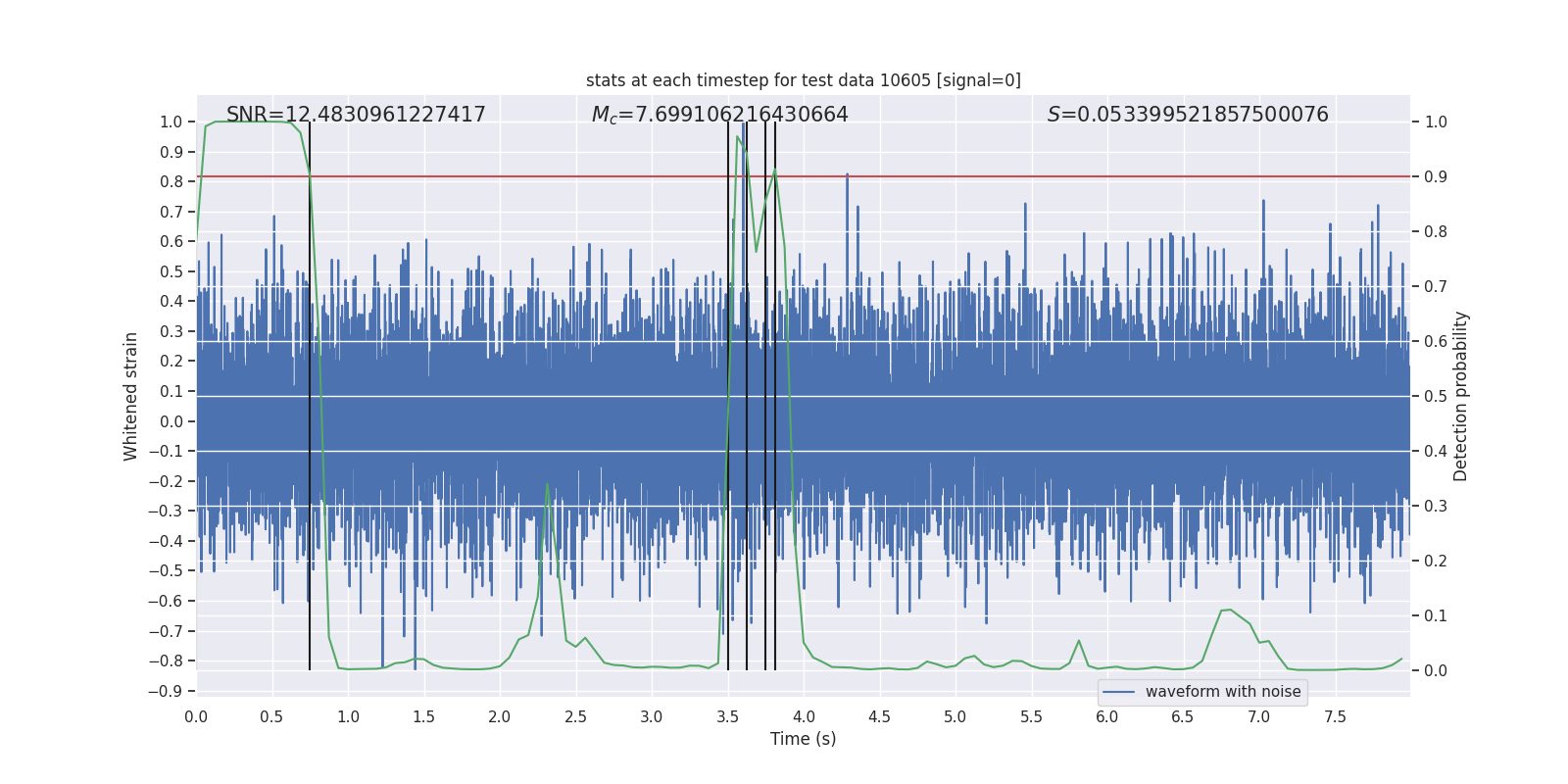
Task: Select the 'waveform with noise' legend entry
Action: tap(1202, 692)
